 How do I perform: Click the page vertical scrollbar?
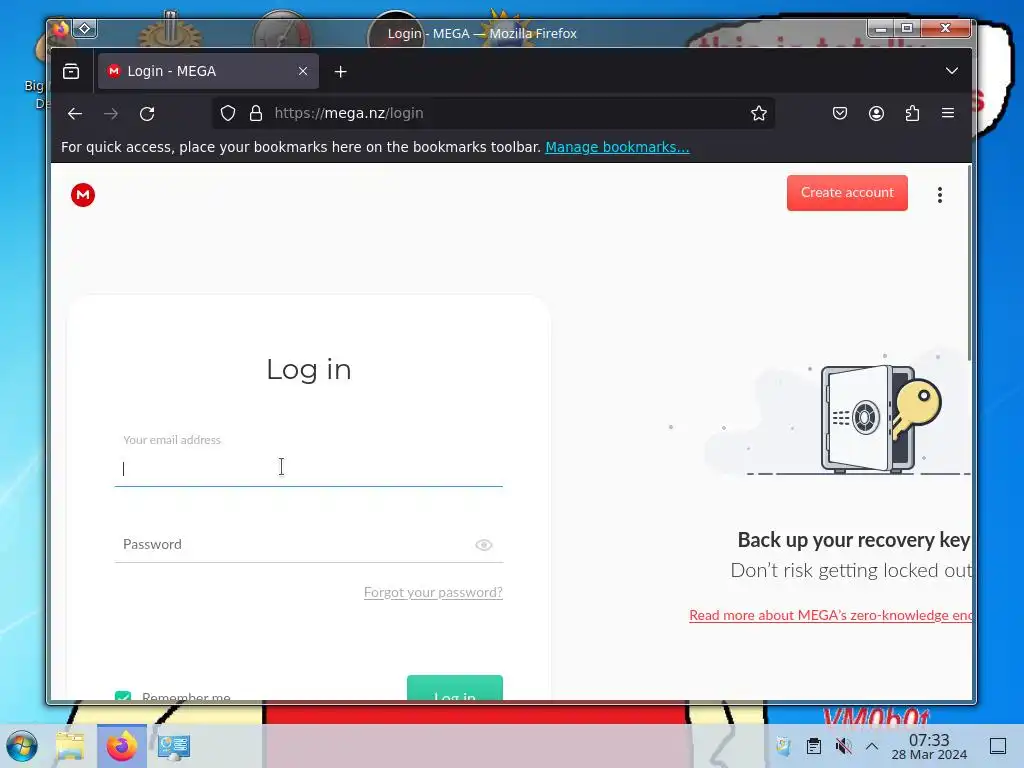pyautogui.click(x=969, y=263)
